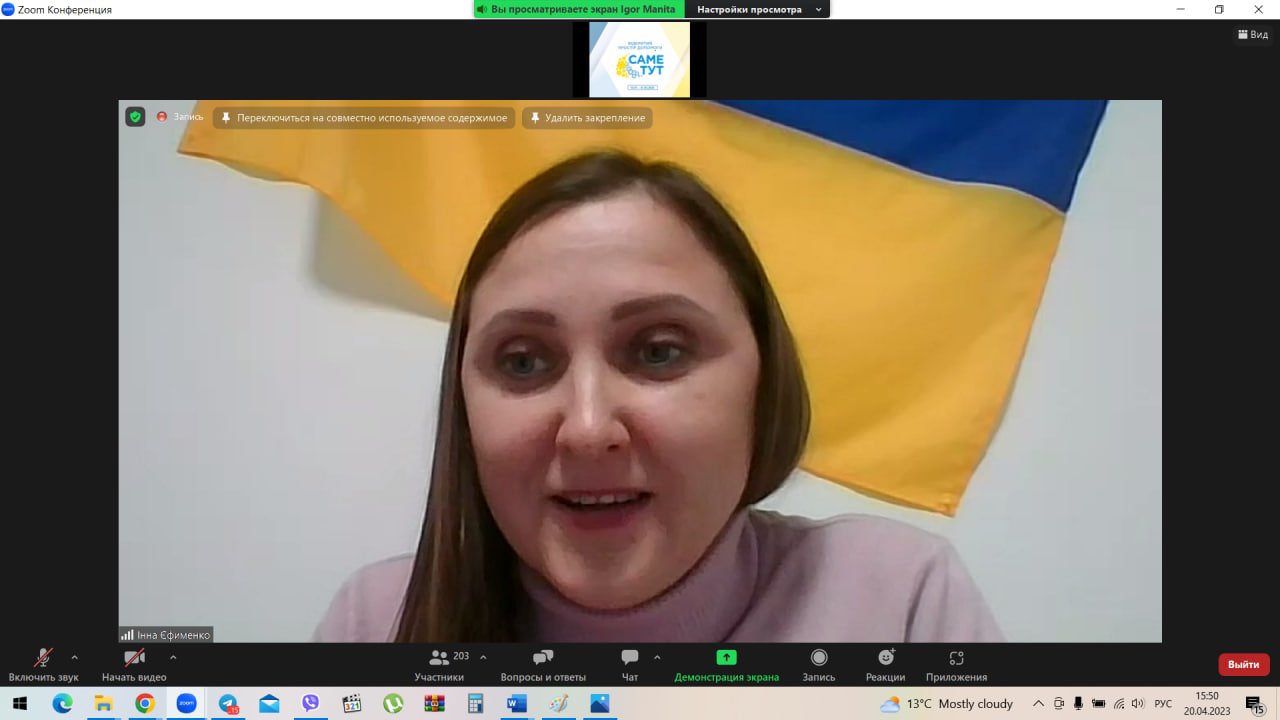This screenshot has height=720, width=1280.
Task: Open the Чат chat panel
Action: [x=630, y=665]
